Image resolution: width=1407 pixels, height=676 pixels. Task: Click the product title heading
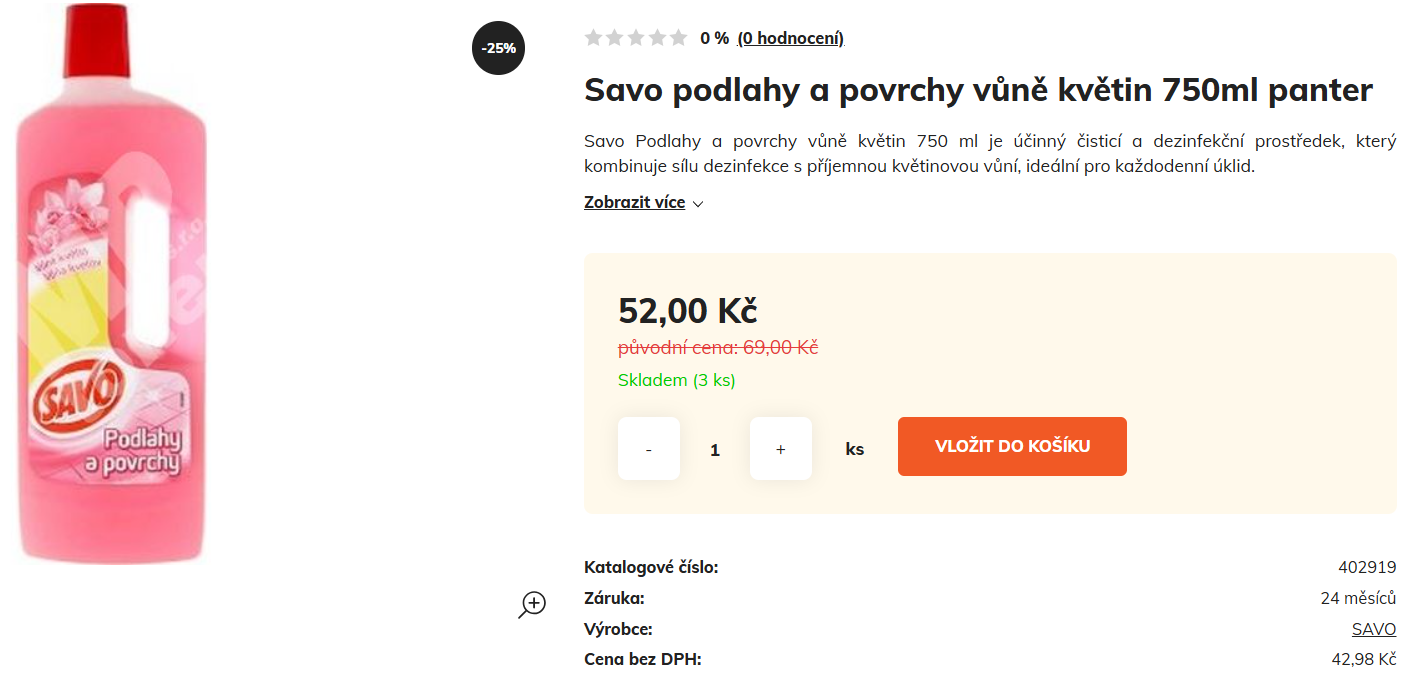point(978,90)
